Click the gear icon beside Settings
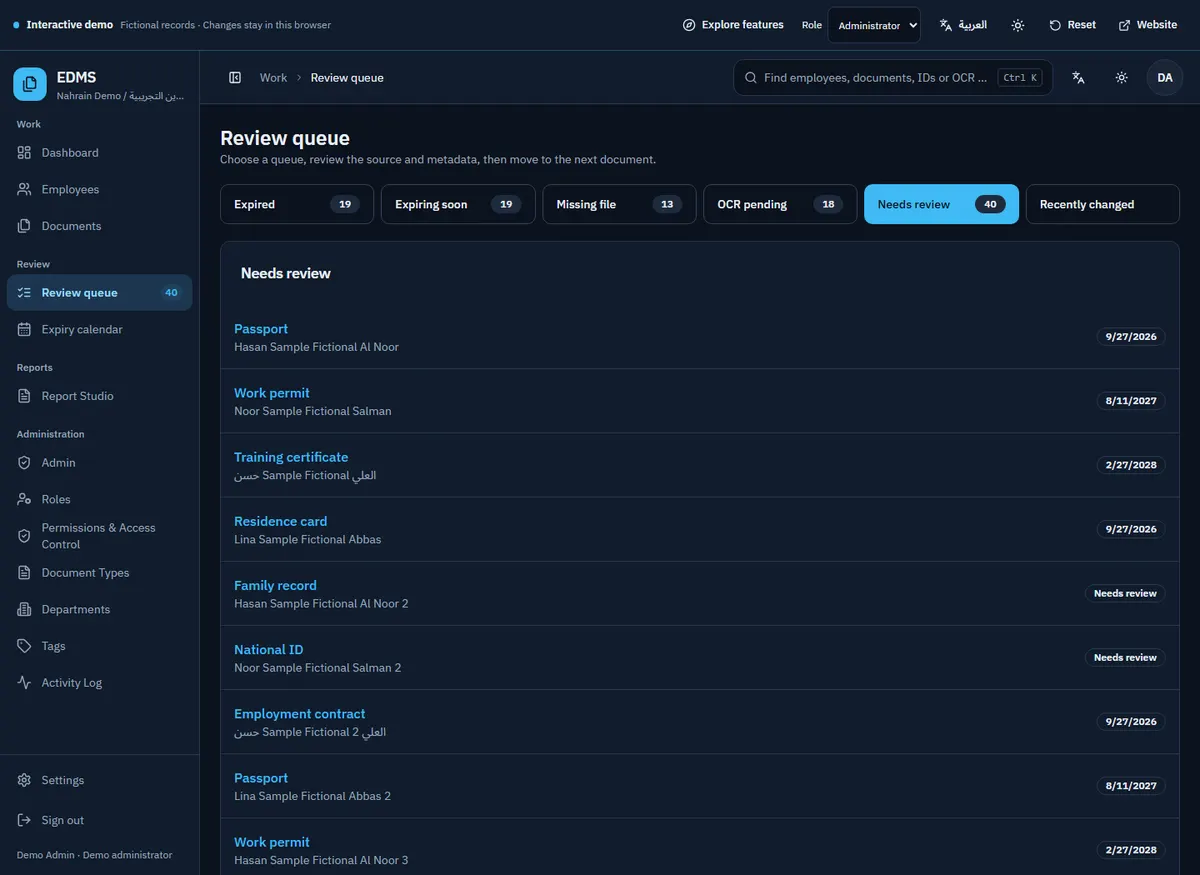 click(x=25, y=780)
